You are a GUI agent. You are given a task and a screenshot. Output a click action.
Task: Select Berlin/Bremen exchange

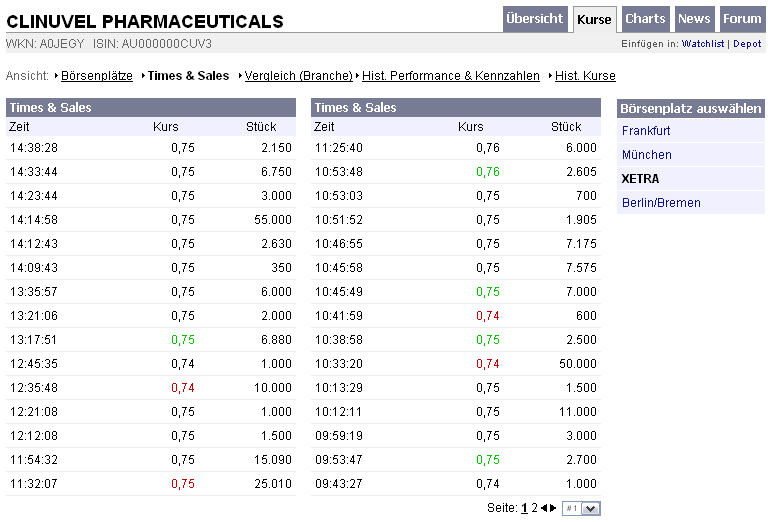(661, 203)
